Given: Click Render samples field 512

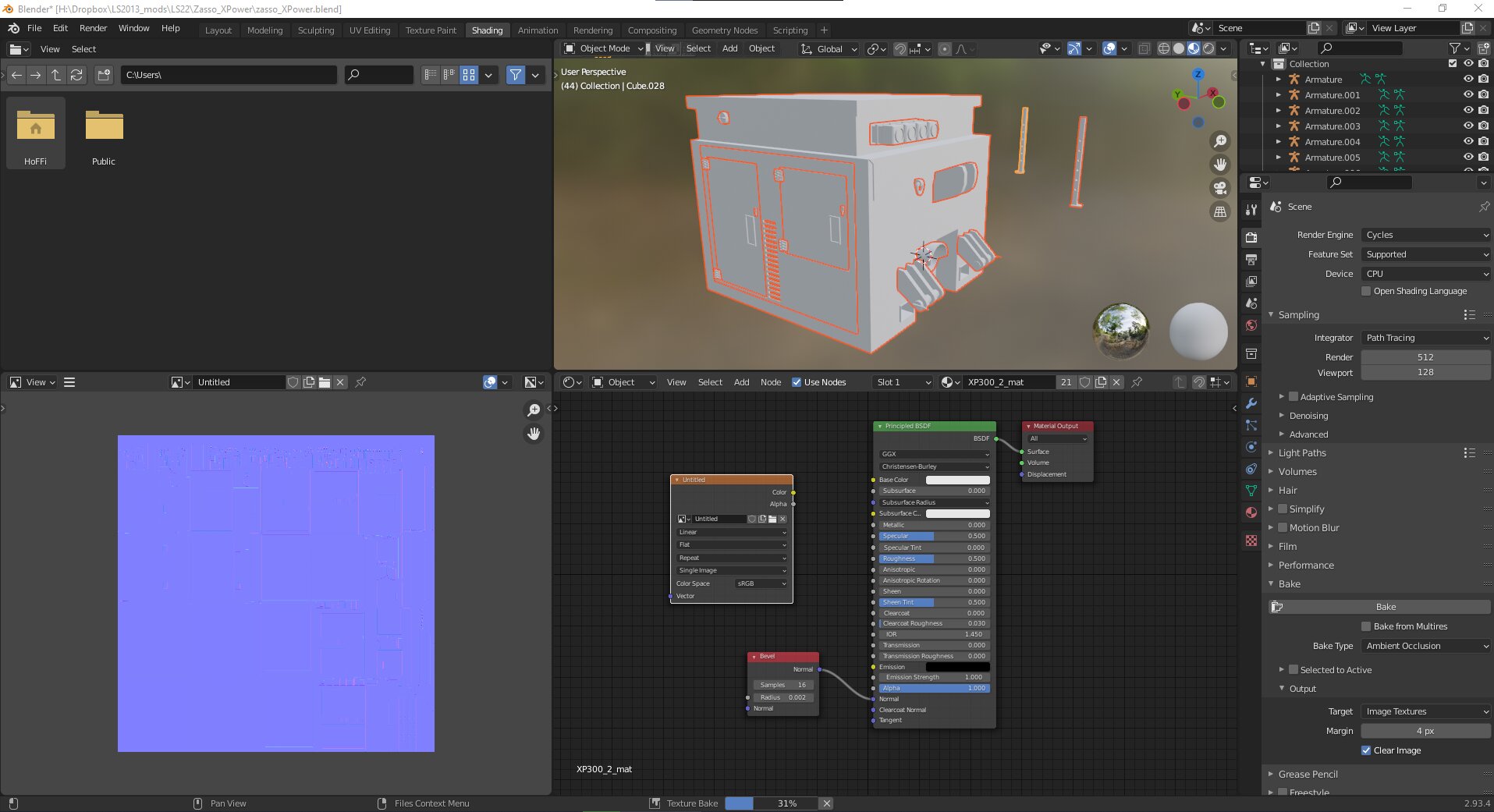Looking at the screenshot, I should coord(1425,357).
